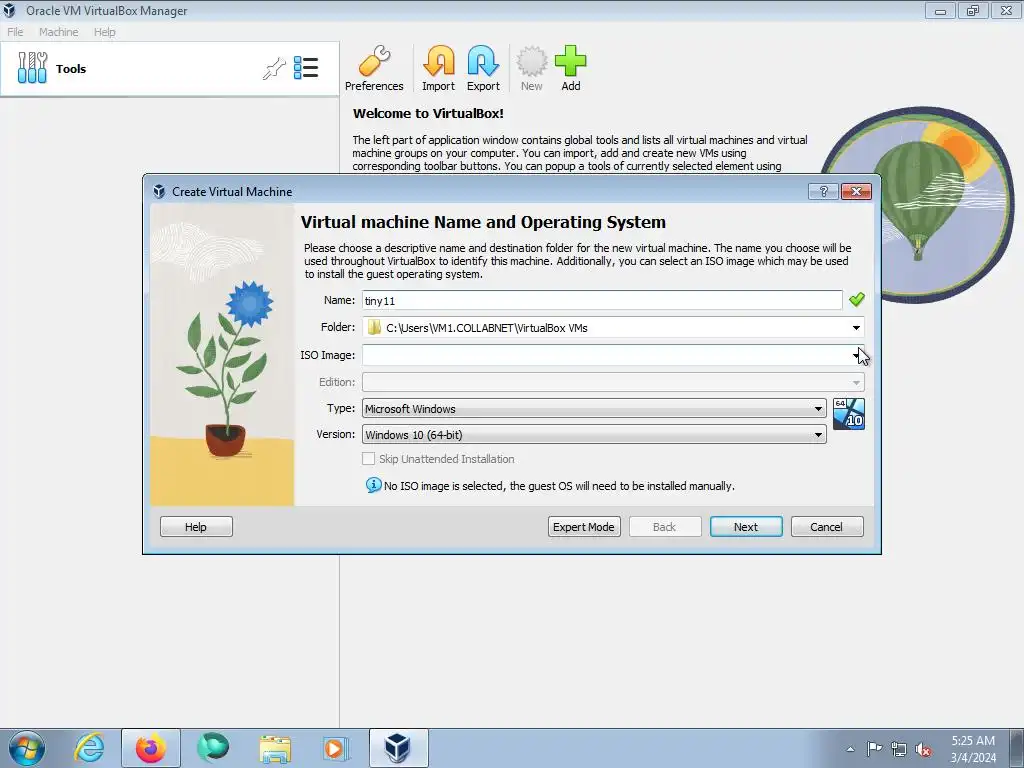Click the 'Welcome to VirtualBox!' heading
The image size is (1024, 768).
point(428,113)
